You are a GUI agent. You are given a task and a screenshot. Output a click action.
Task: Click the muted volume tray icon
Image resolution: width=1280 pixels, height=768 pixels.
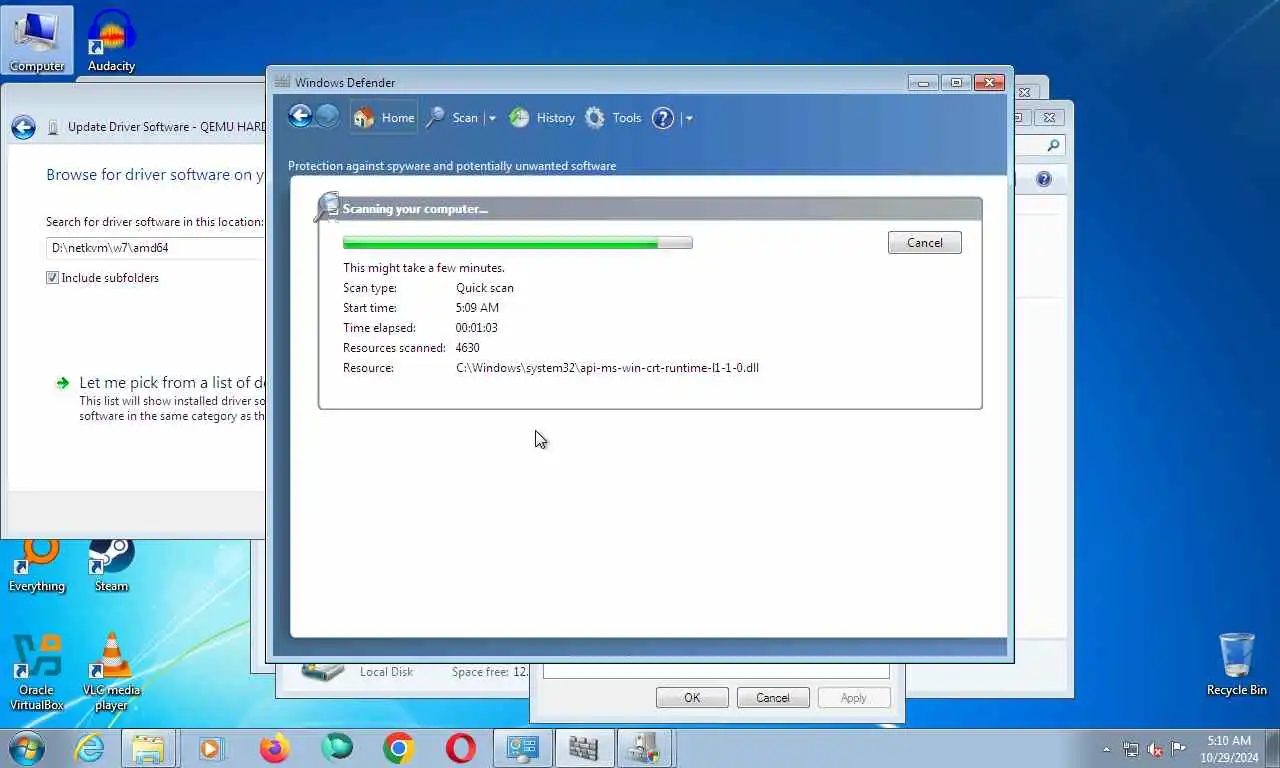1155,749
